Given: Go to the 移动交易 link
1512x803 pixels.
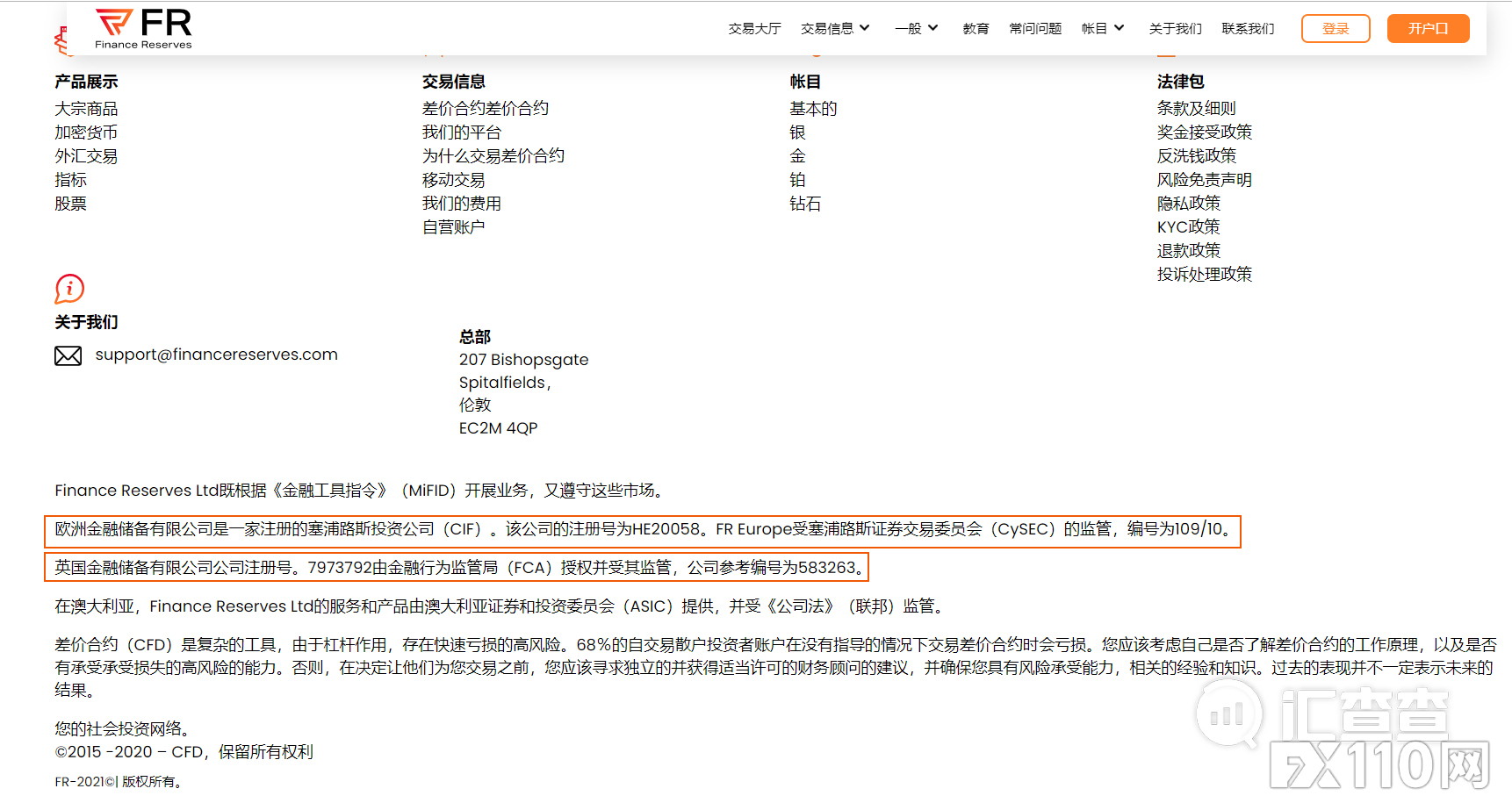Looking at the screenshot, I should coord(453,180).
